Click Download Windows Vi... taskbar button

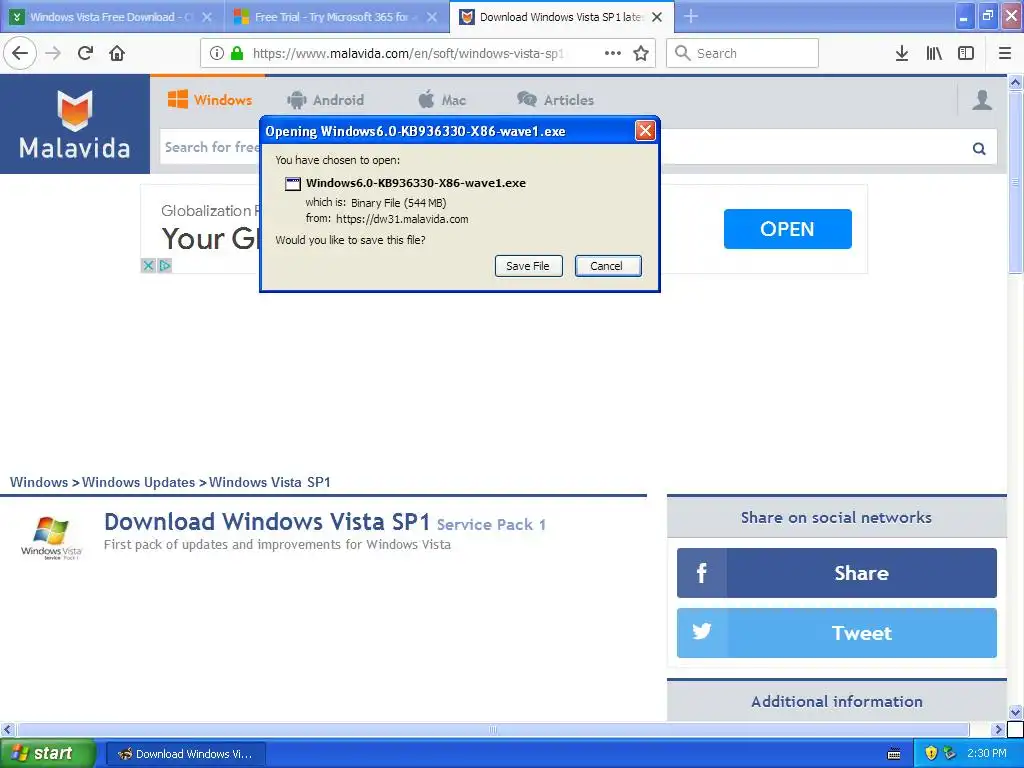click(185, 754)
